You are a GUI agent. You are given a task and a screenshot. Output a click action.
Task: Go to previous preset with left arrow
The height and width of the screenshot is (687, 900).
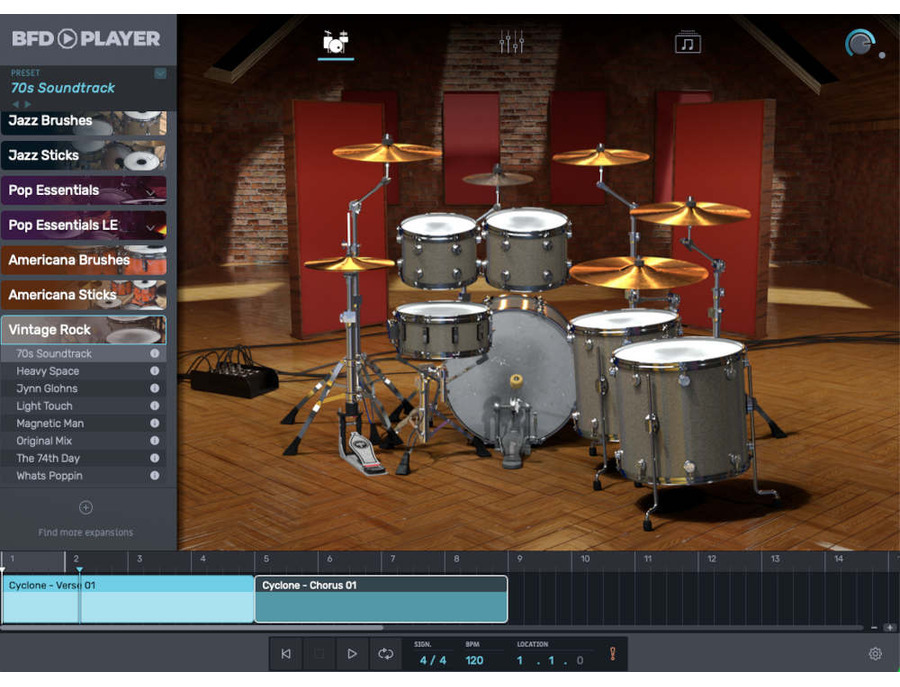(15, 104)
